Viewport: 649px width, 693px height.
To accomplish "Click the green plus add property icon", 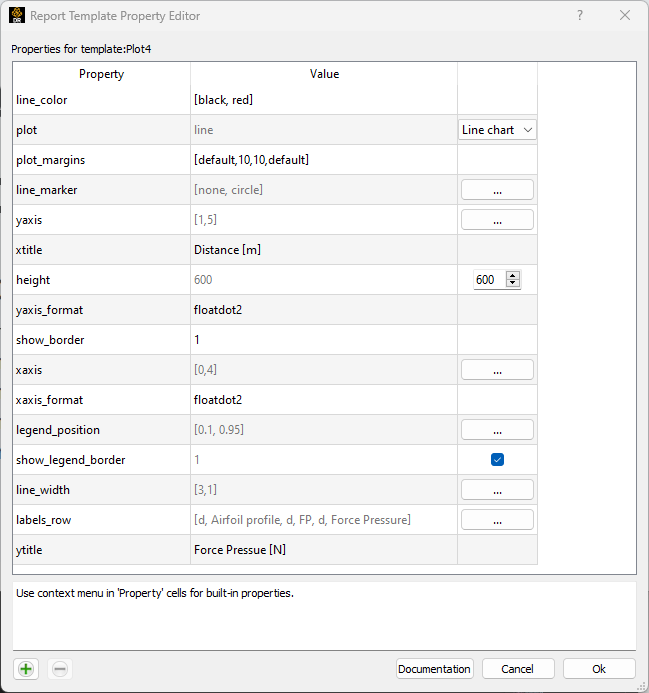I will tap(26, 669).
